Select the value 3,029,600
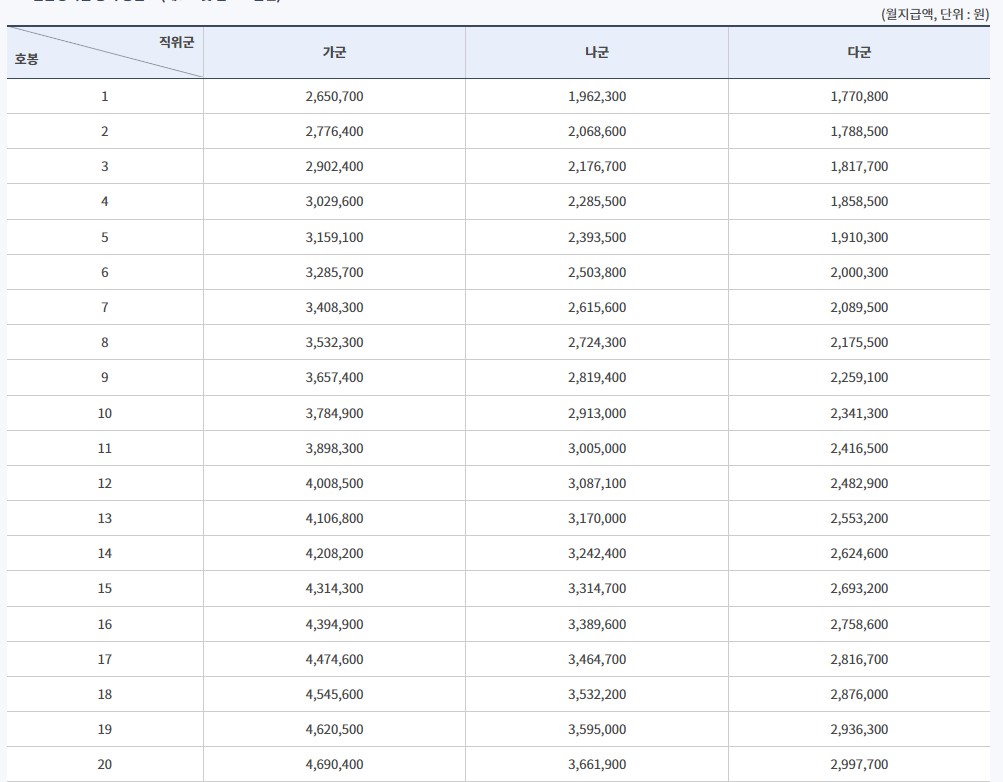 [335, 201]
